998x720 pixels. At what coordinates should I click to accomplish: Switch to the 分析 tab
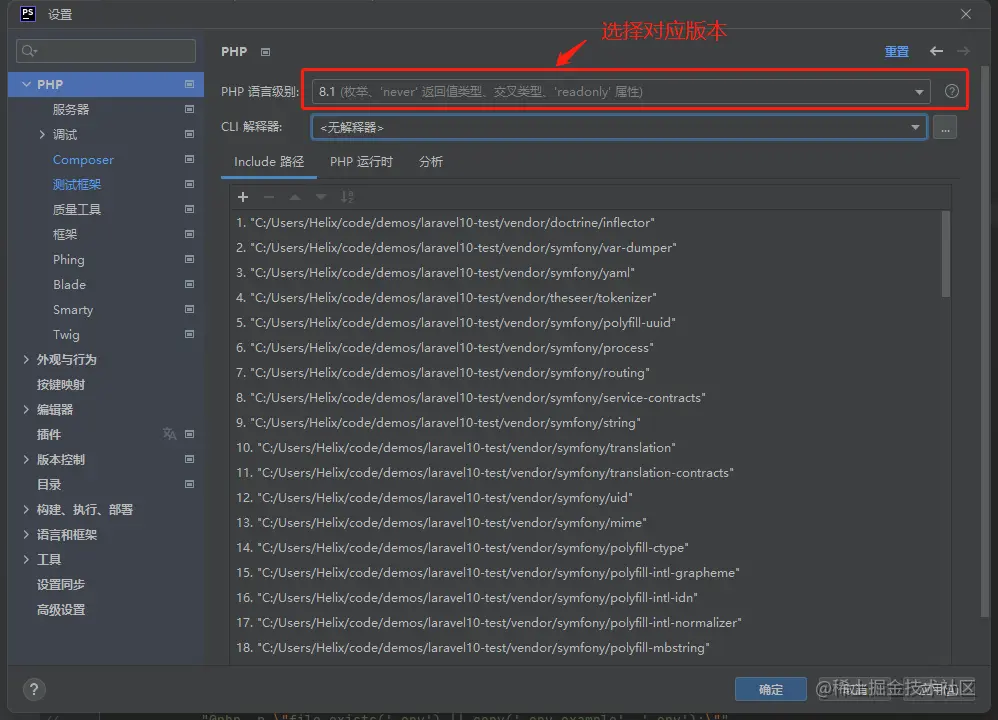coord(431,162)
